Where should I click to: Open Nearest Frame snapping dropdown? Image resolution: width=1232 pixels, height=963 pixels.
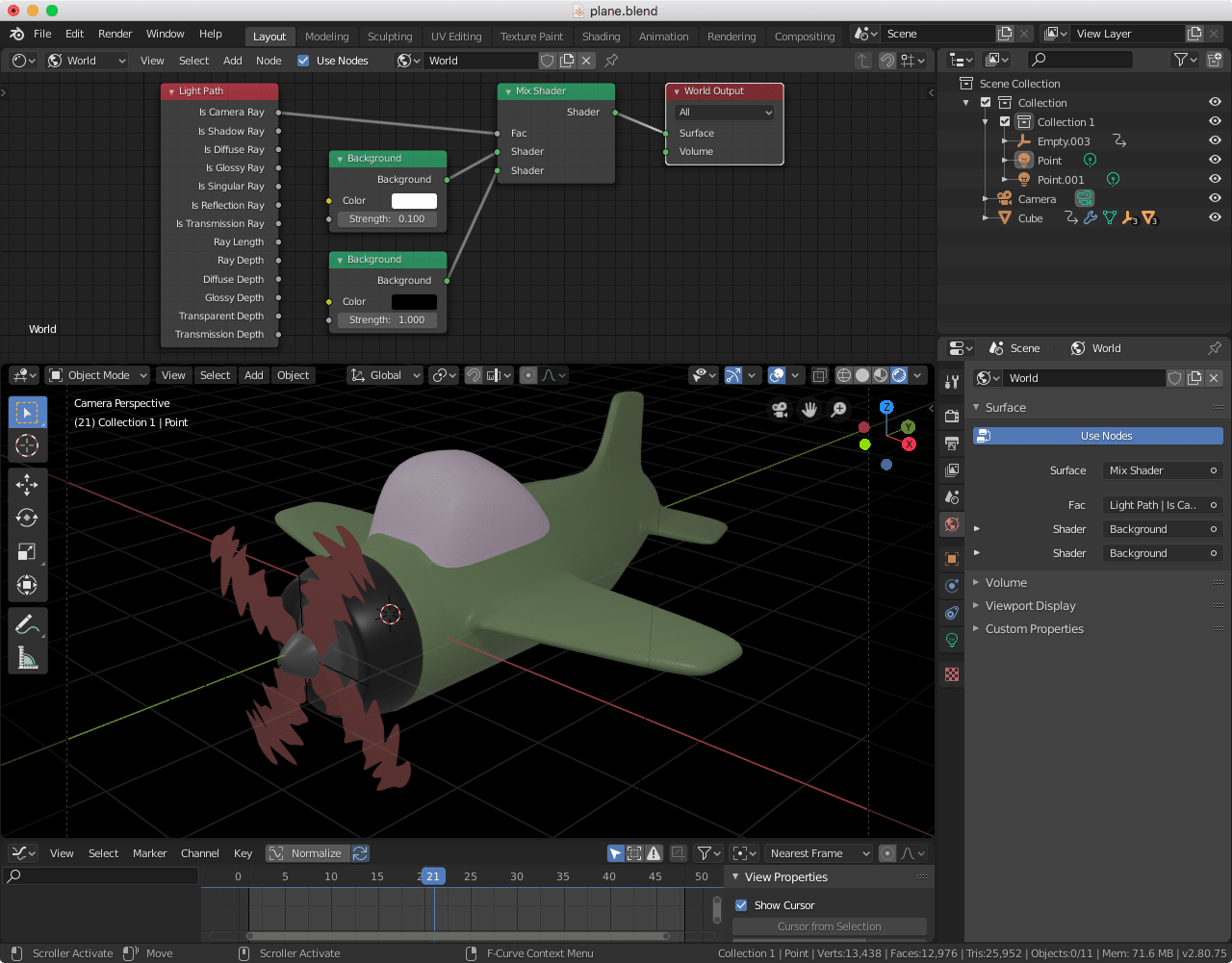(x=820, y=853)
